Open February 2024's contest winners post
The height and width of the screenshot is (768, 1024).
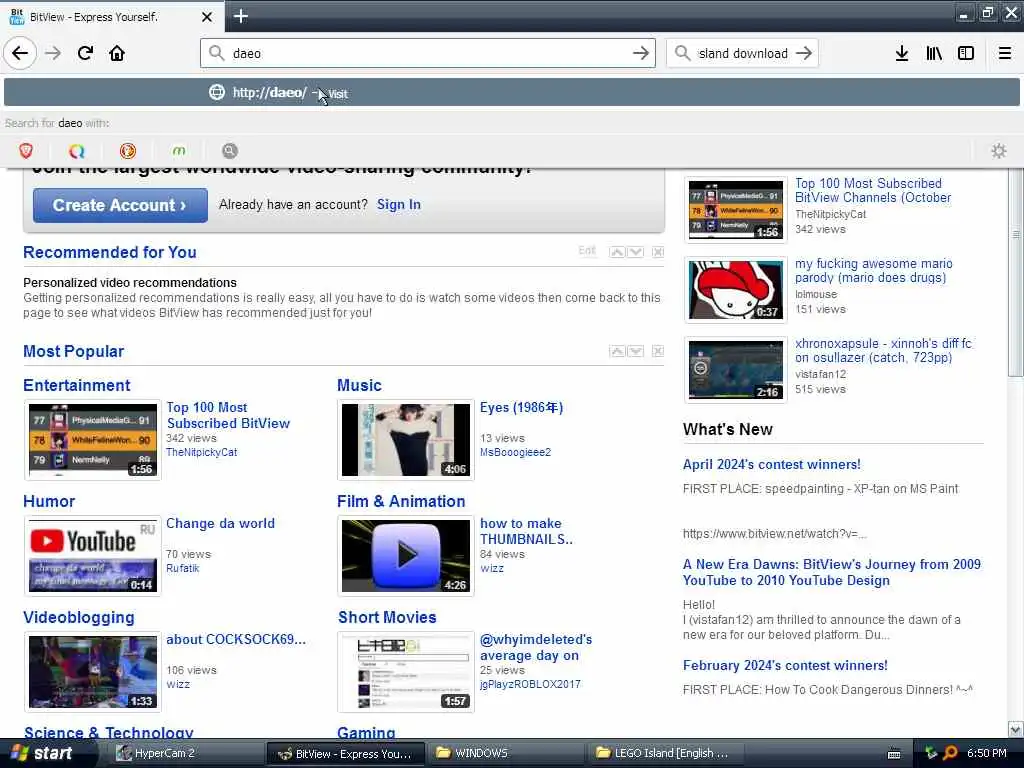pyautogui.click(x=785, y=665)
